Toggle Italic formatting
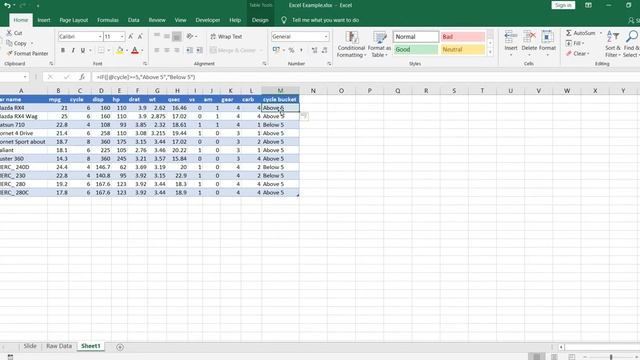 click(73, 51)
